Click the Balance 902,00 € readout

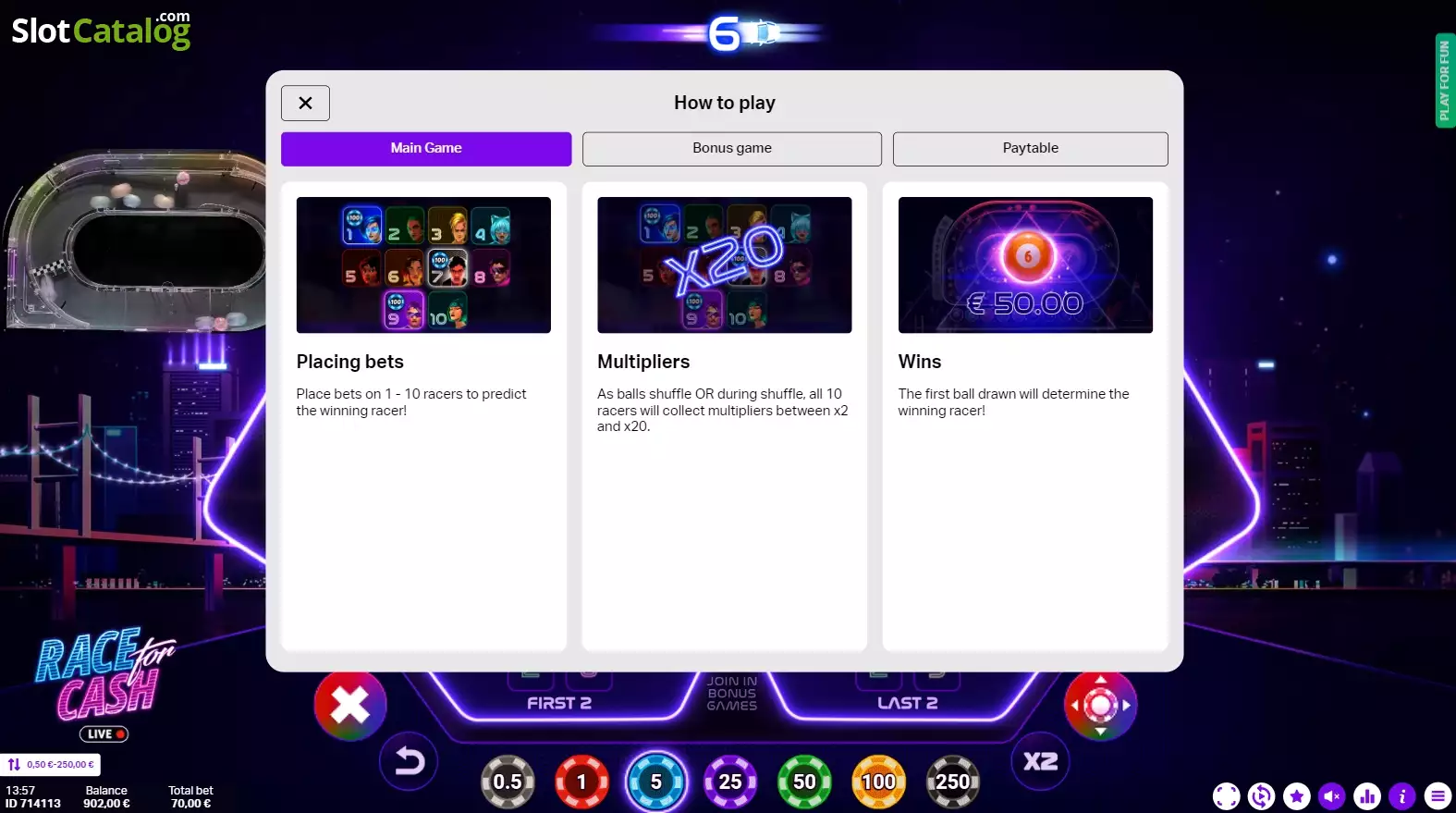click(x=106, y=797)
